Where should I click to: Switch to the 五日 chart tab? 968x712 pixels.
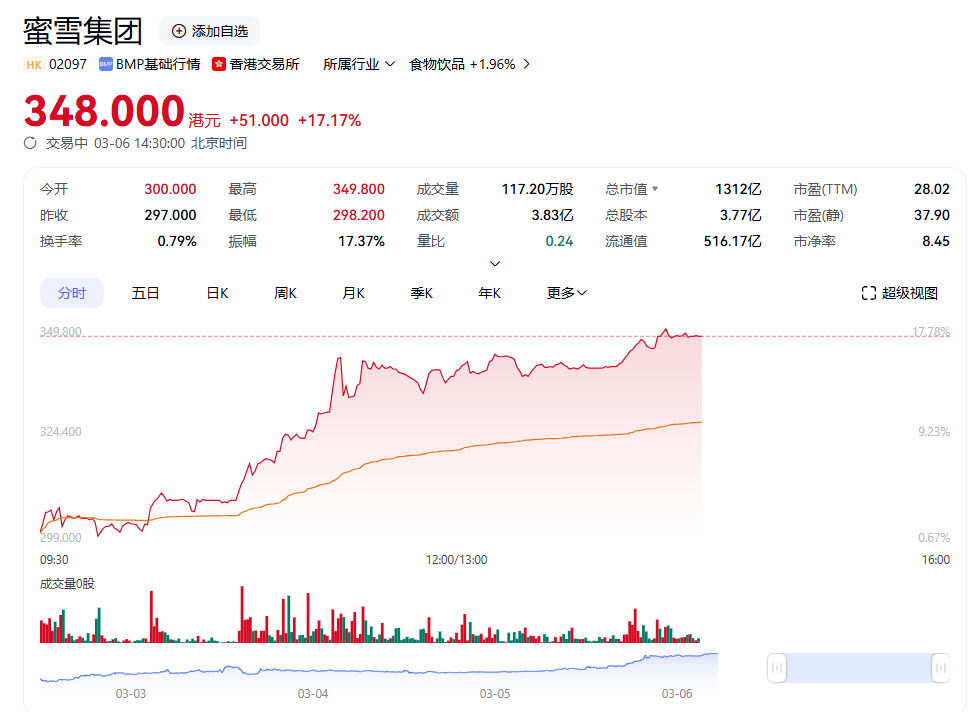point(145,293)
